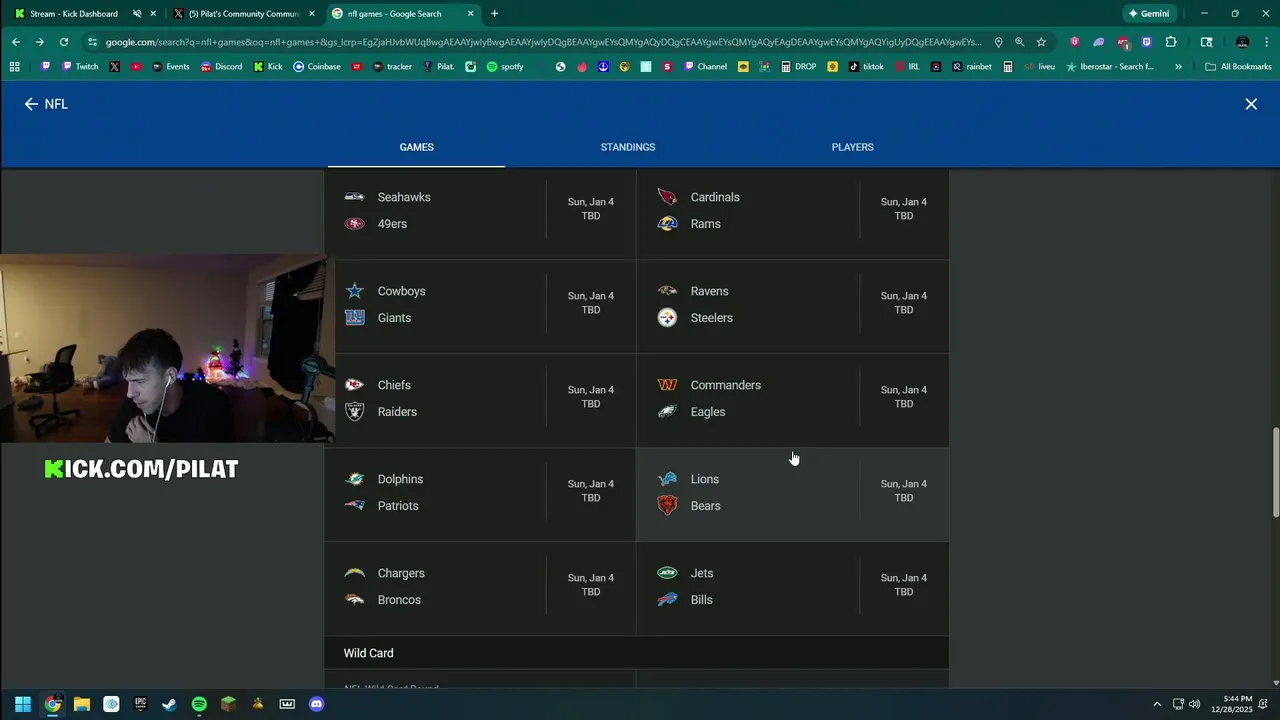Open Spotify from the taskbar
This screenshot has width=1280, height=720.
click(199, 704)
